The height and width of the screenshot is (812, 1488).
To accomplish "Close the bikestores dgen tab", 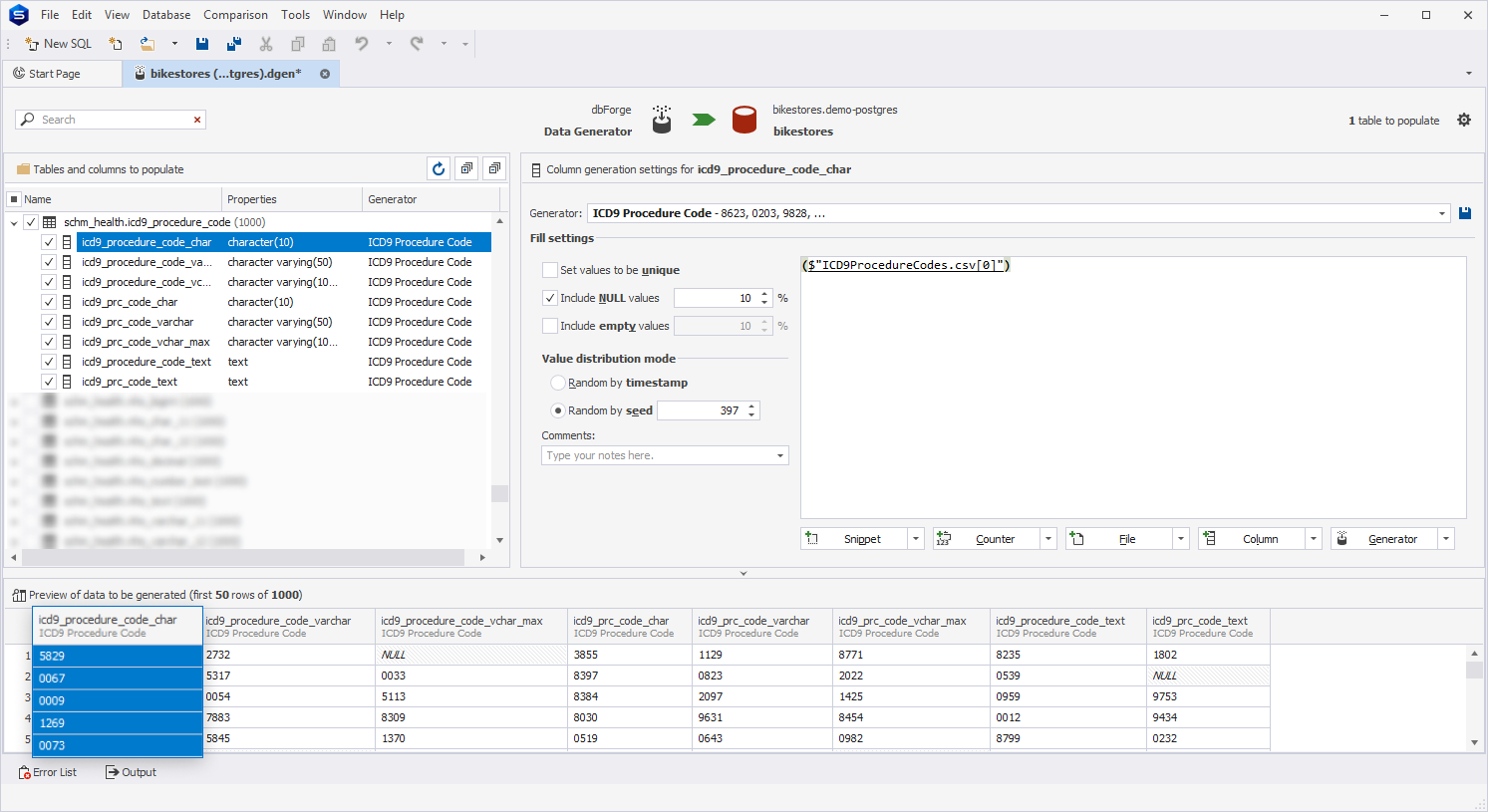I will 325,74.
